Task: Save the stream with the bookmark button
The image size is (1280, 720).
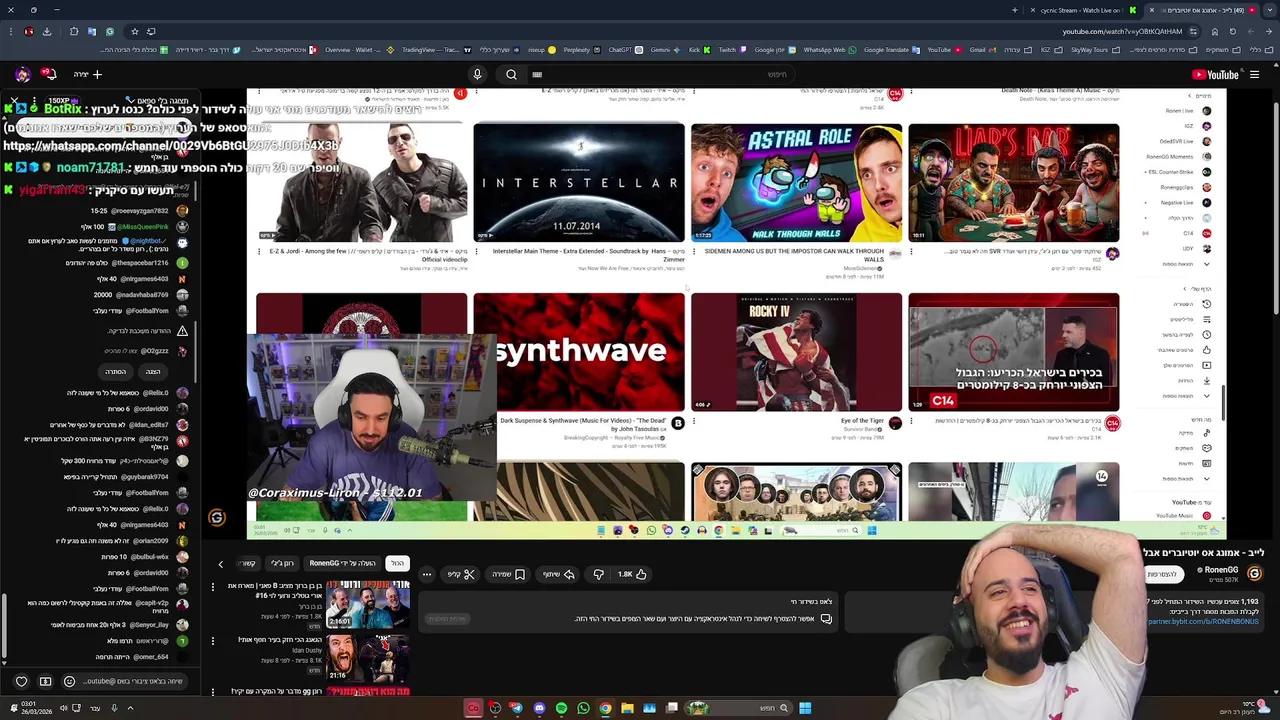Action: pos(509,574)
